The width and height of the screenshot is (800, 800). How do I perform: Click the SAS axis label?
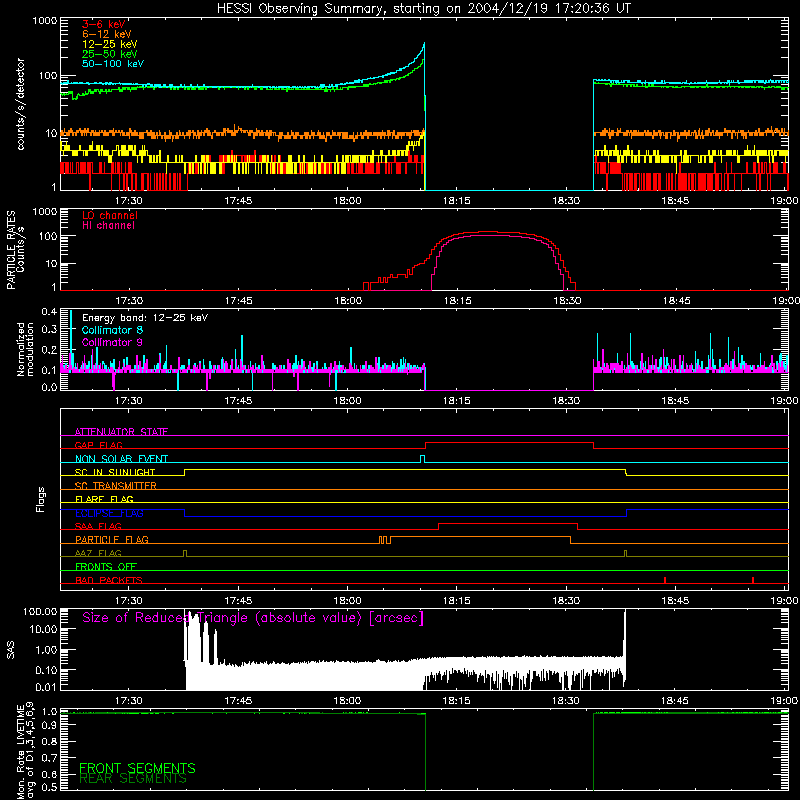coord(10,650)
